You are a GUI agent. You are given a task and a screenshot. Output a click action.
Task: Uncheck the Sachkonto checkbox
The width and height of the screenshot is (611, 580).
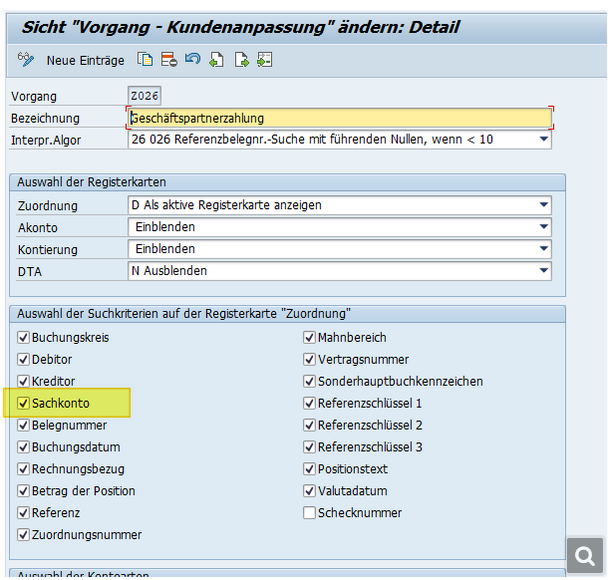(23, 403)
